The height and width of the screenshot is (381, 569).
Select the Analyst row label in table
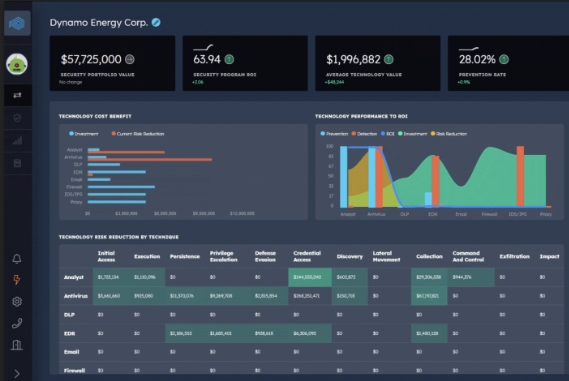click(74, 277)
